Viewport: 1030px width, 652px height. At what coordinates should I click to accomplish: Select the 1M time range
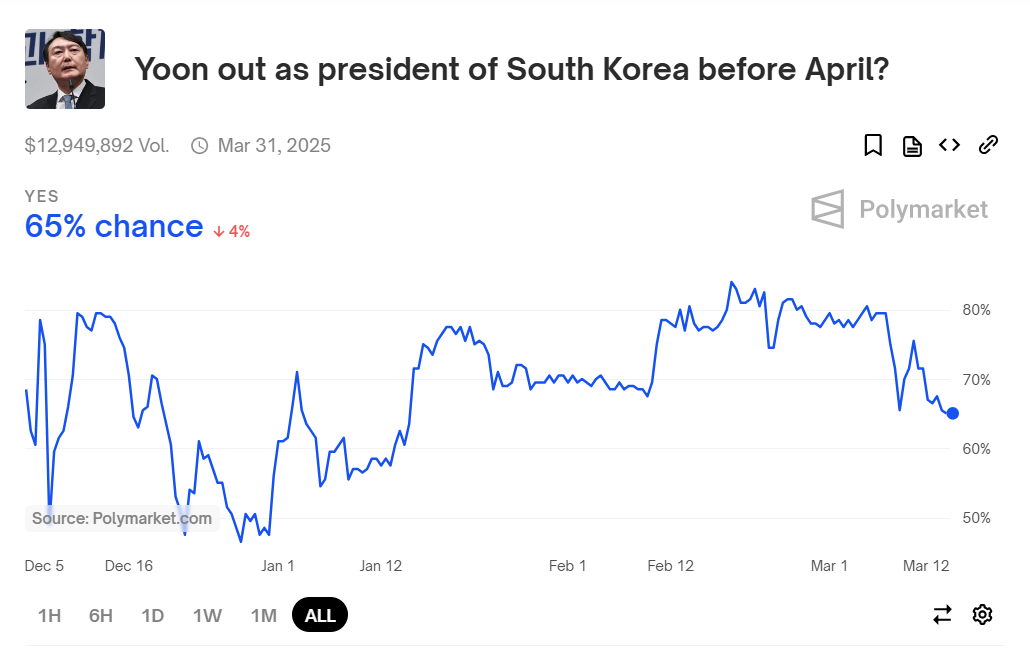click(263, 615)
